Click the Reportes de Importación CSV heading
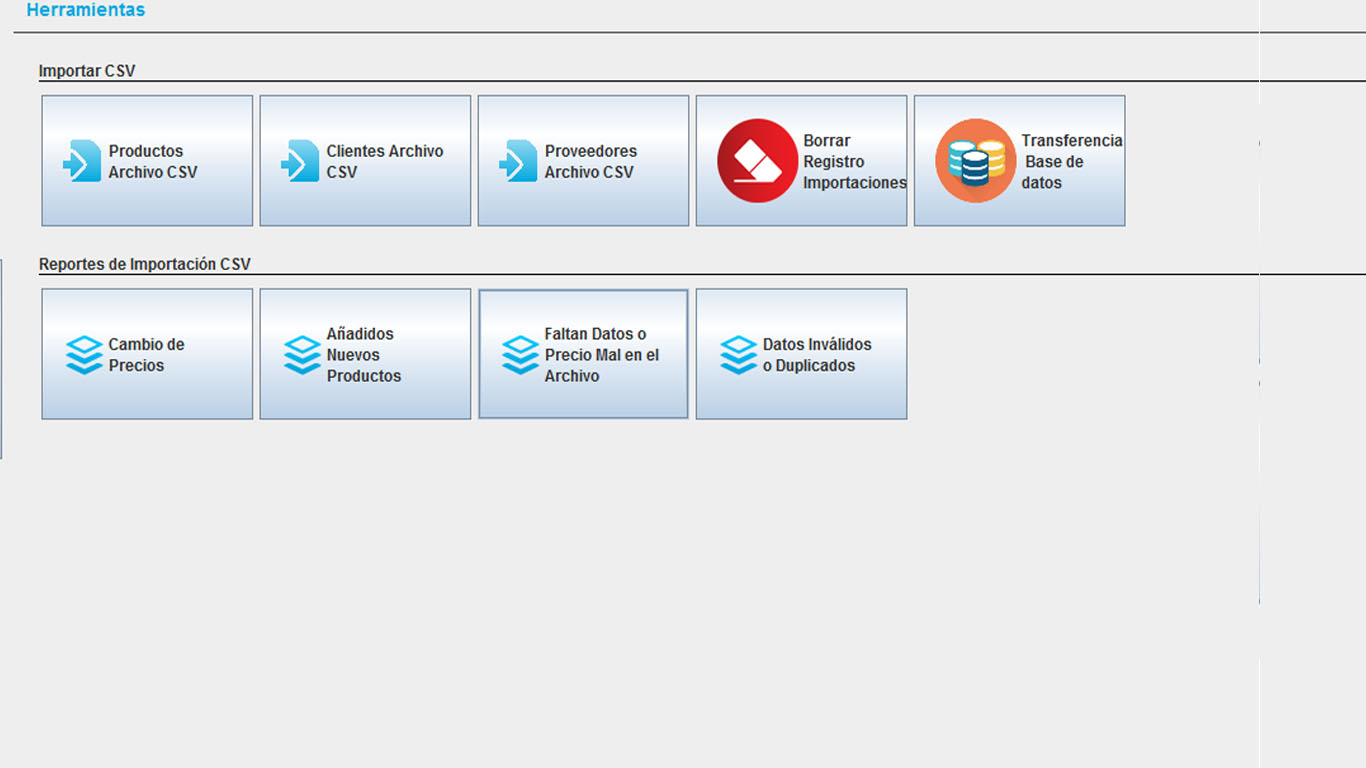This screenshot has height=768, width=1366. 144,265
